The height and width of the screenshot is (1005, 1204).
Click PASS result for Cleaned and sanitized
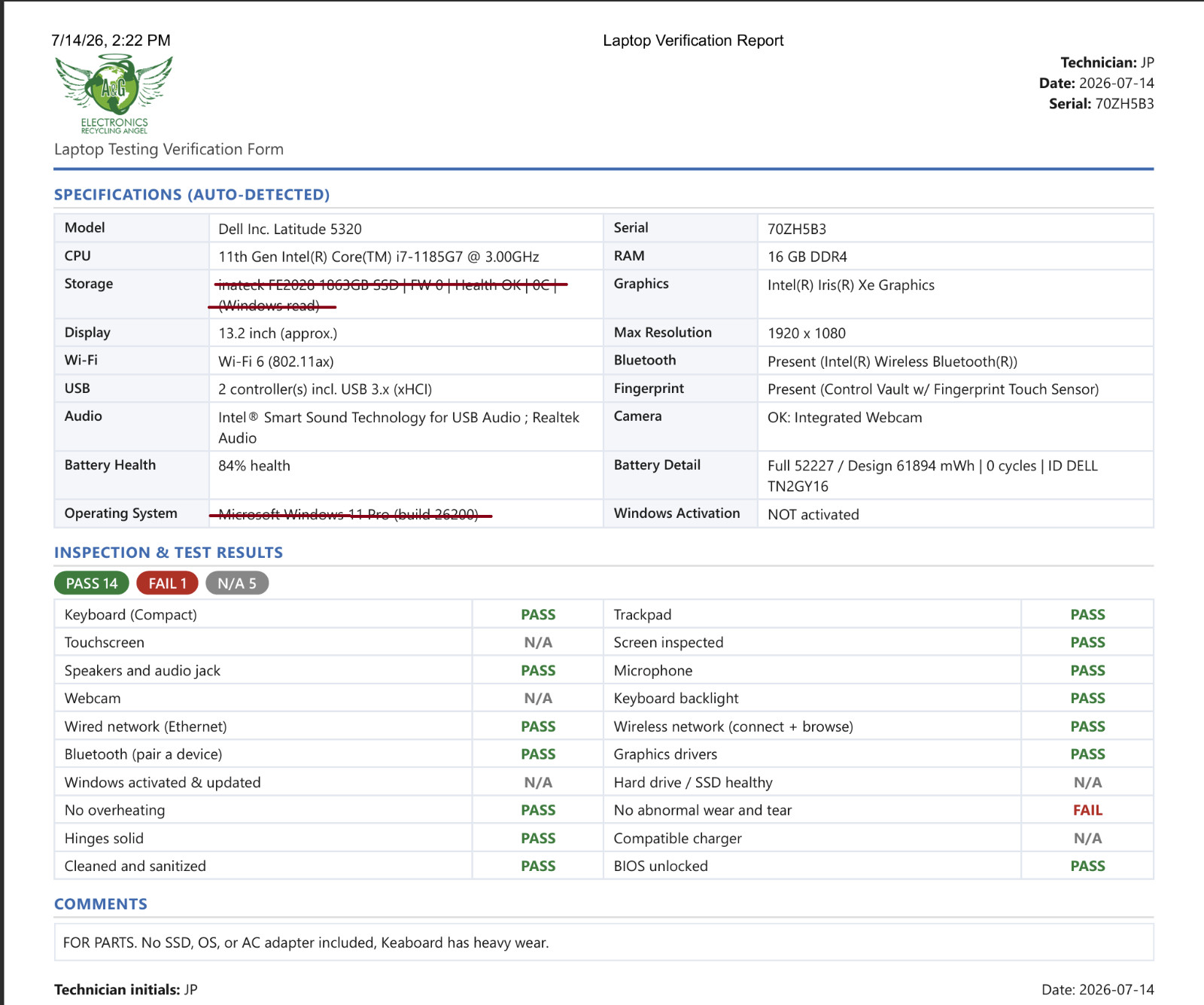[538, 866]
